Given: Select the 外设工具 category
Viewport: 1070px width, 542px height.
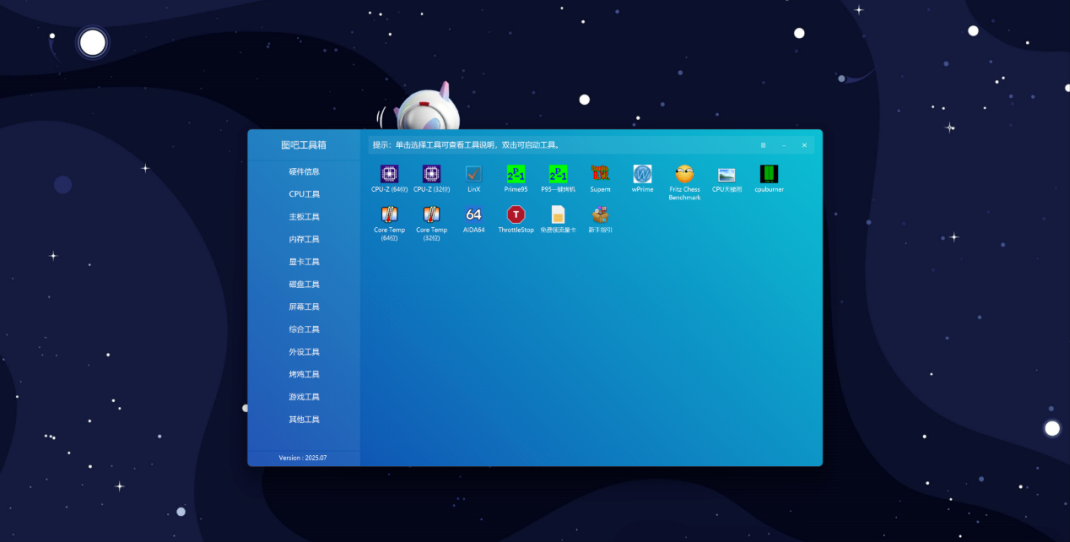Looking at the screenshot, I should tap(304, 352).
